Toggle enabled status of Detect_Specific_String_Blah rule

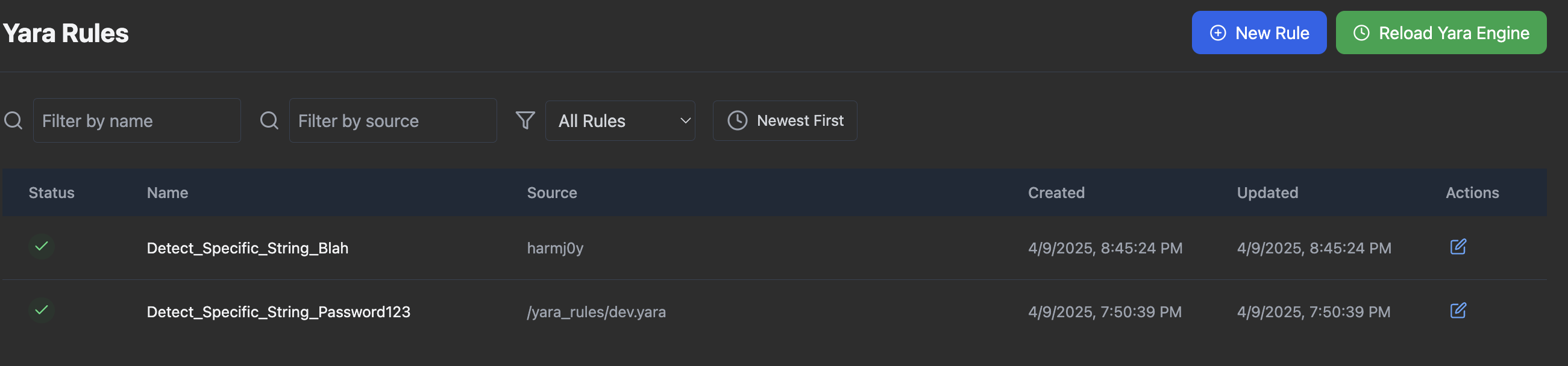tap(42, 247)
